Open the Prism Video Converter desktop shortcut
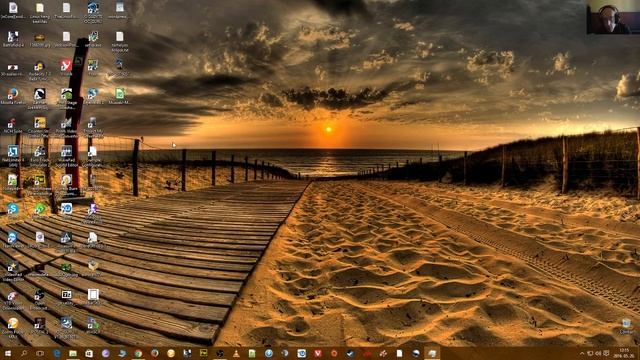Image resolution: width=640 pixels, height=360 pixels. [x=67, y=126]
